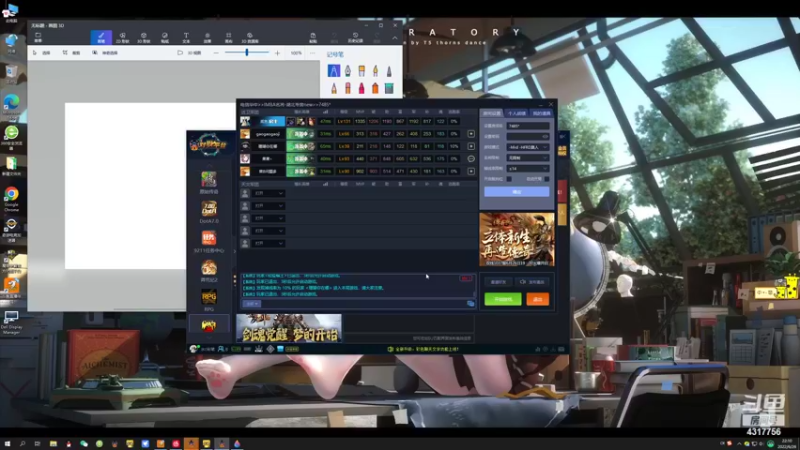Click the orange exit room button
This screenshot has width=800, height=450.
click(537, 299)
